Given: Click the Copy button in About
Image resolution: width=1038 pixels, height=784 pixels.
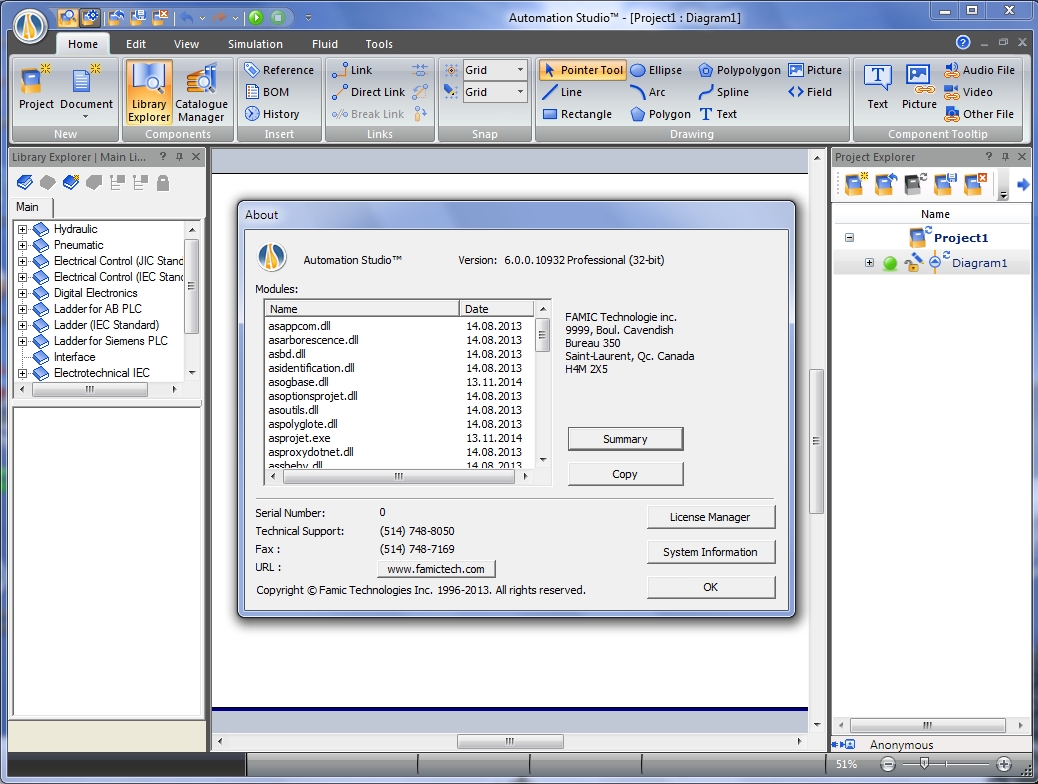Looking at the screenshot, I should pyautogui.click(x=625, y=474).
